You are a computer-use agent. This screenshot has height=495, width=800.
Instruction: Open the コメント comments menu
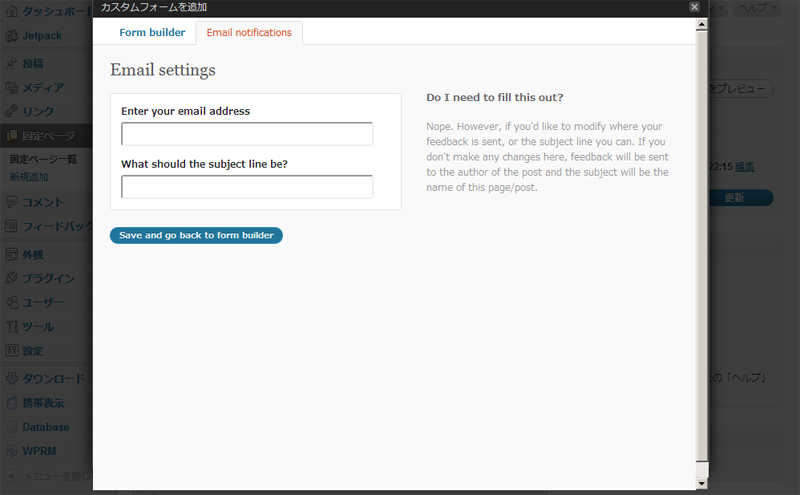pyautogui.click(x=43, y=202)
